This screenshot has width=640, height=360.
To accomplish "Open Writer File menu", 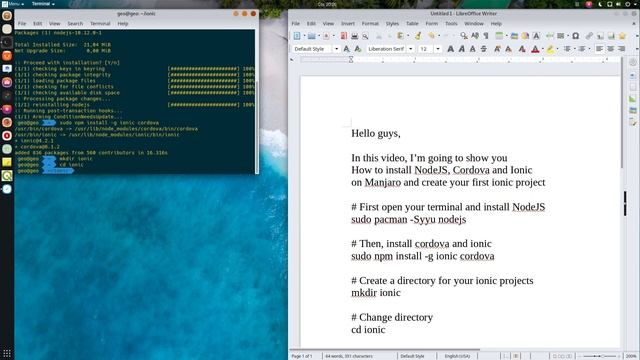I will (296, 24).
